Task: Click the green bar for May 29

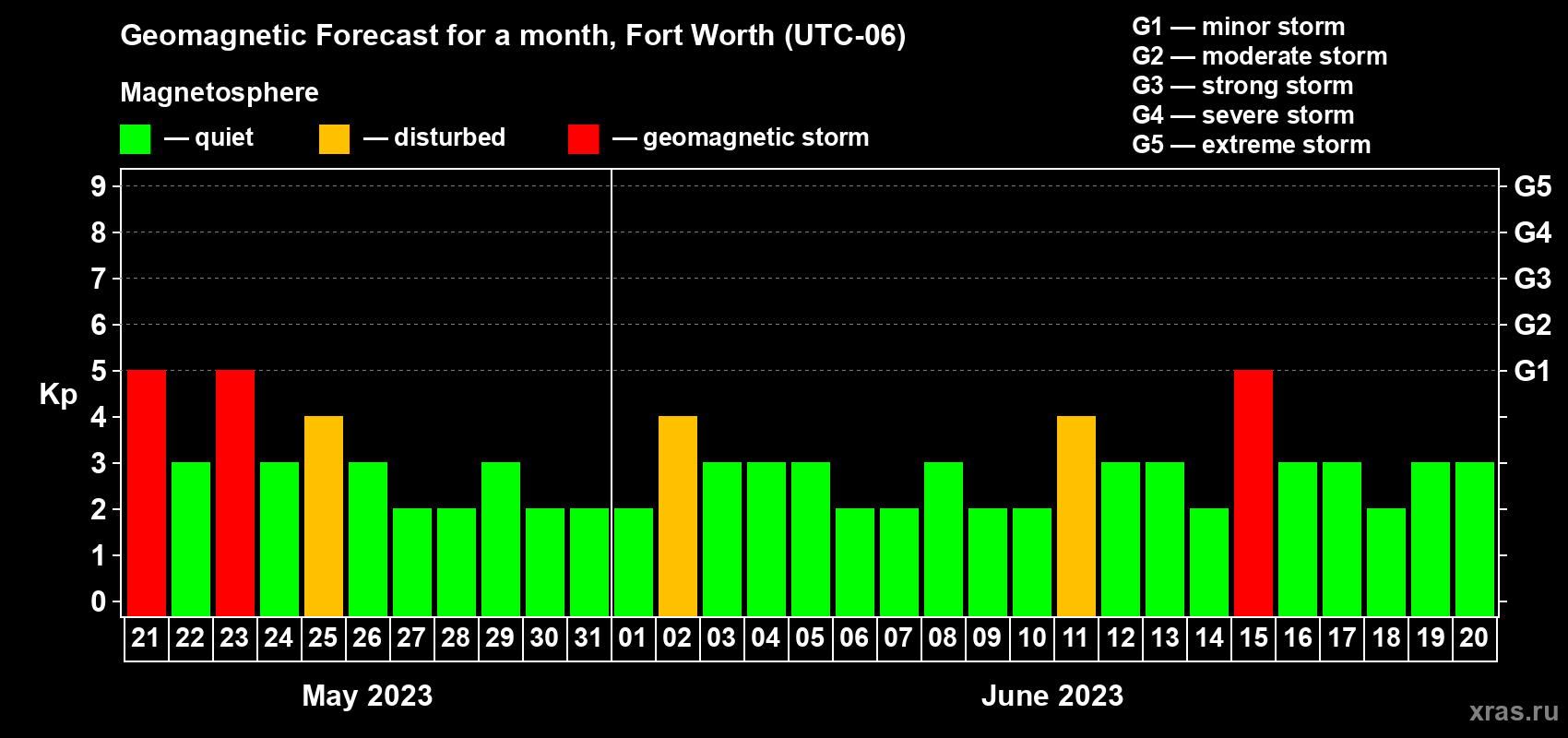Action: tap(501, 540)
